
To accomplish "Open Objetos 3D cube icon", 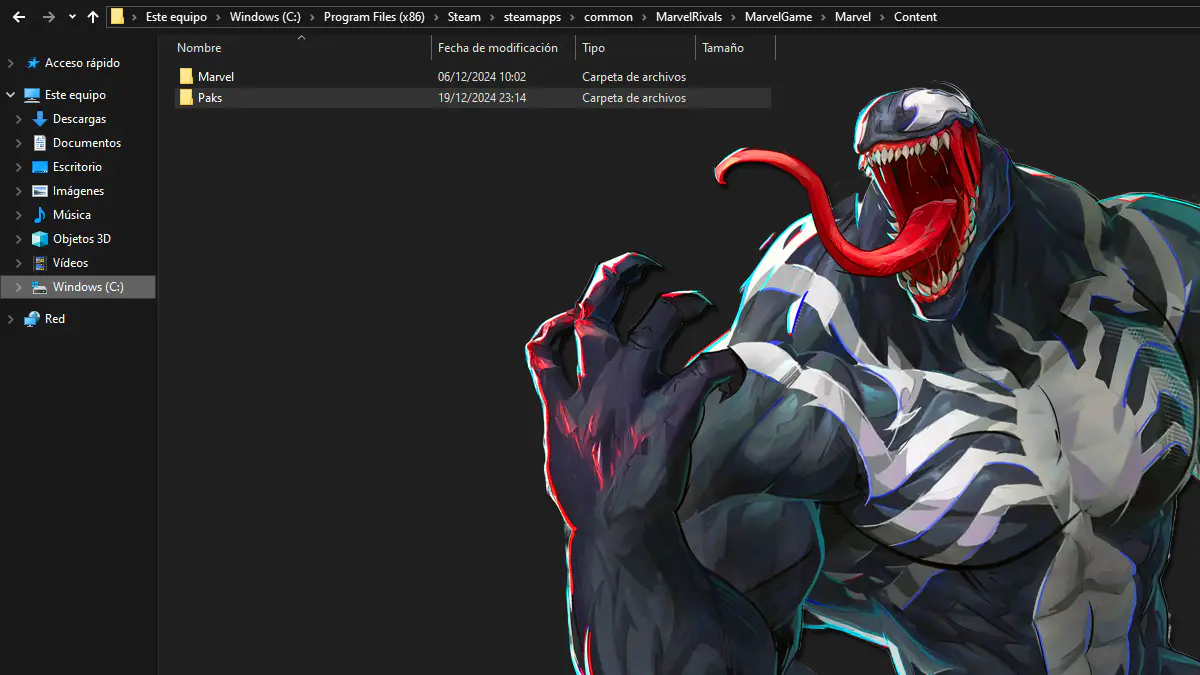I will pyautogui.click(x=40, y=239).
